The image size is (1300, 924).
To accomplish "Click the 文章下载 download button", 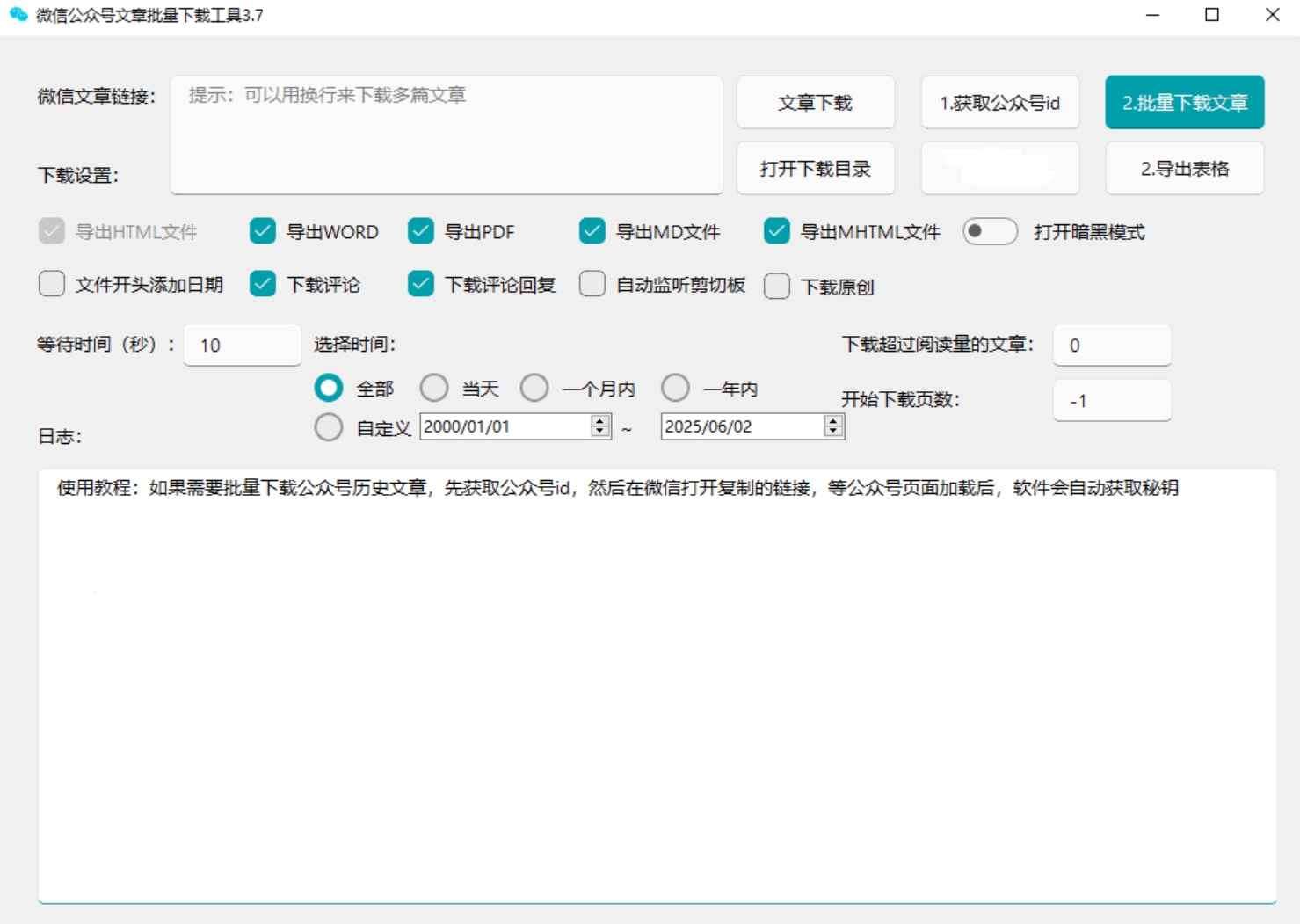I will [816, 102].
